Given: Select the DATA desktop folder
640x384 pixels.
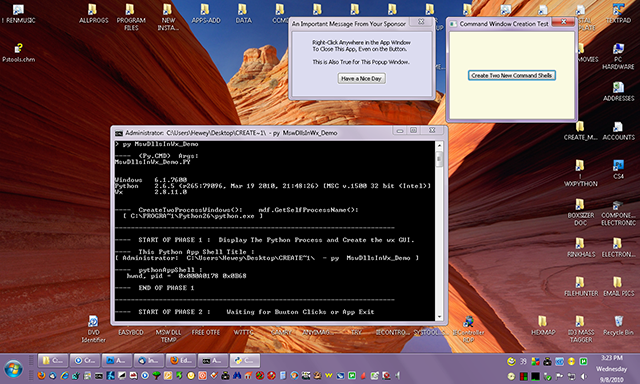Looking at the screenshot, I should [243, 13].
